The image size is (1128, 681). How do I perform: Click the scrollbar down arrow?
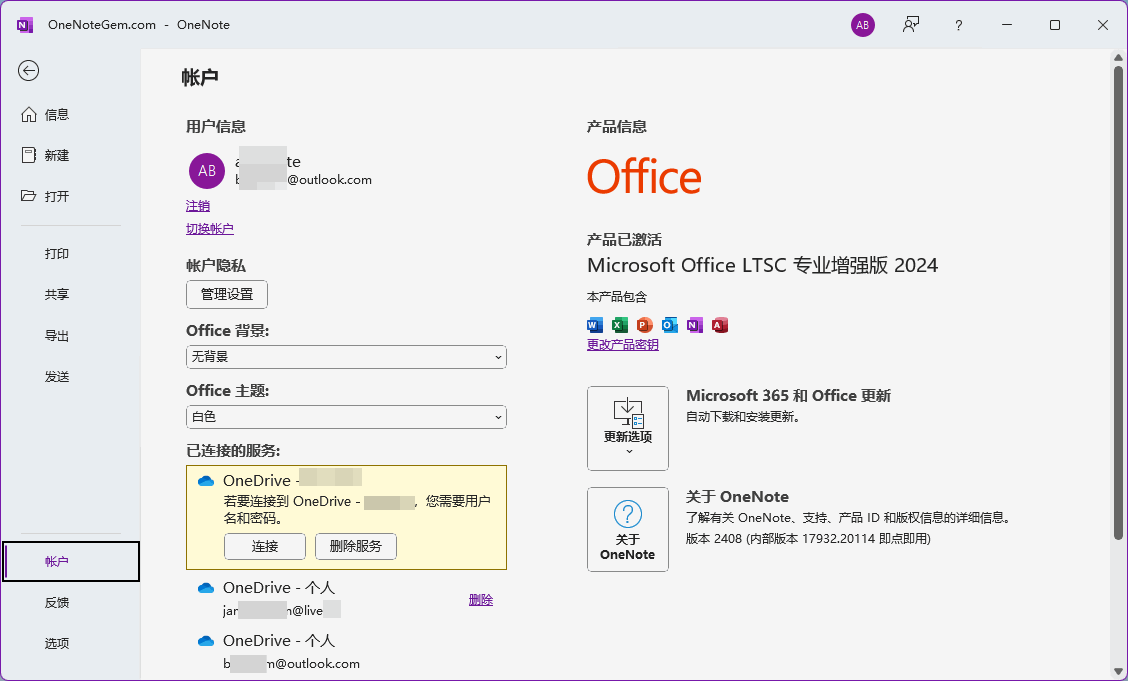point(1118,672)
